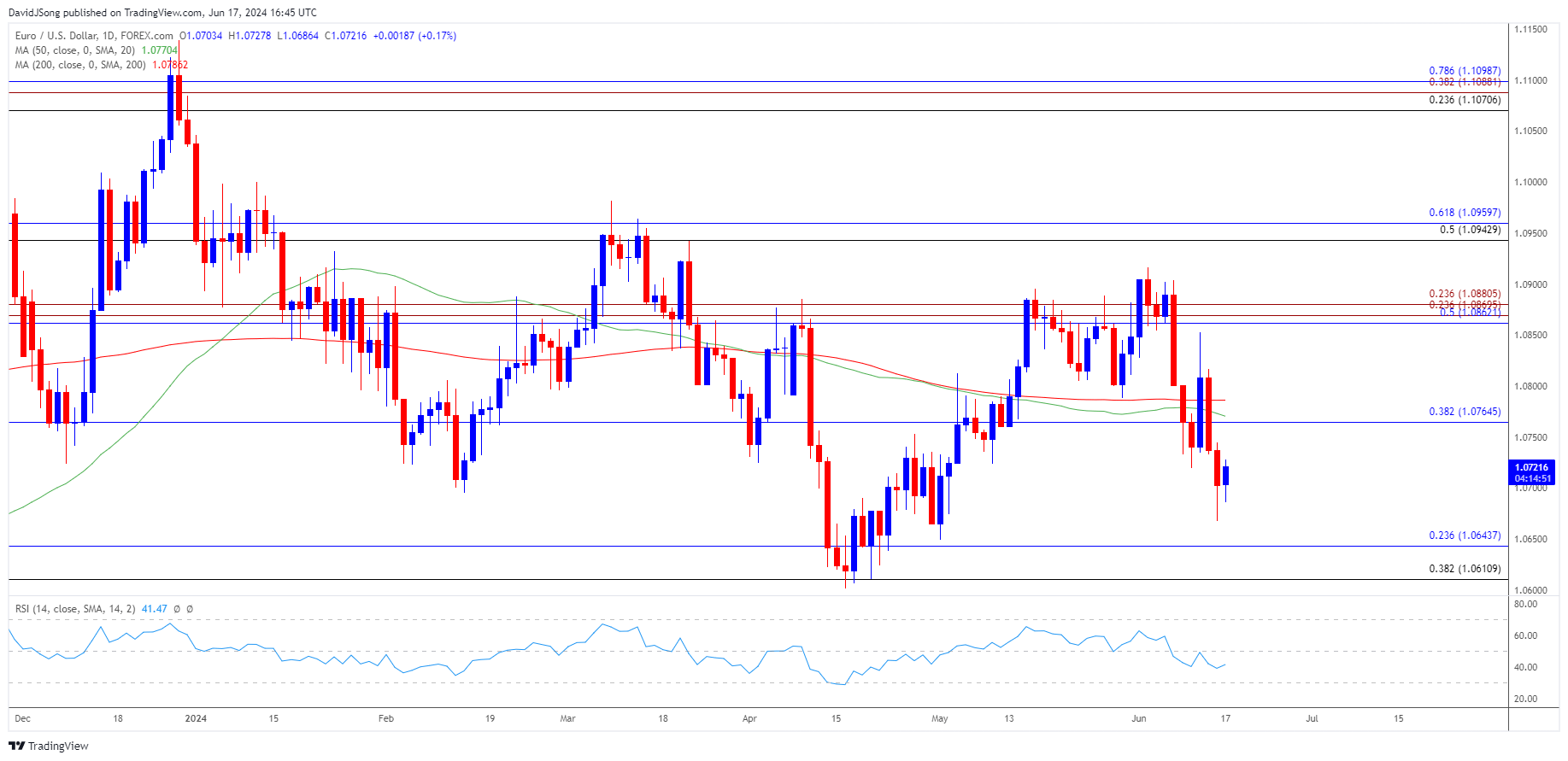Viewport: 1568px width, 761px height.
Task: Click the MA 200 value 1.07862
Action: point(170,65)
